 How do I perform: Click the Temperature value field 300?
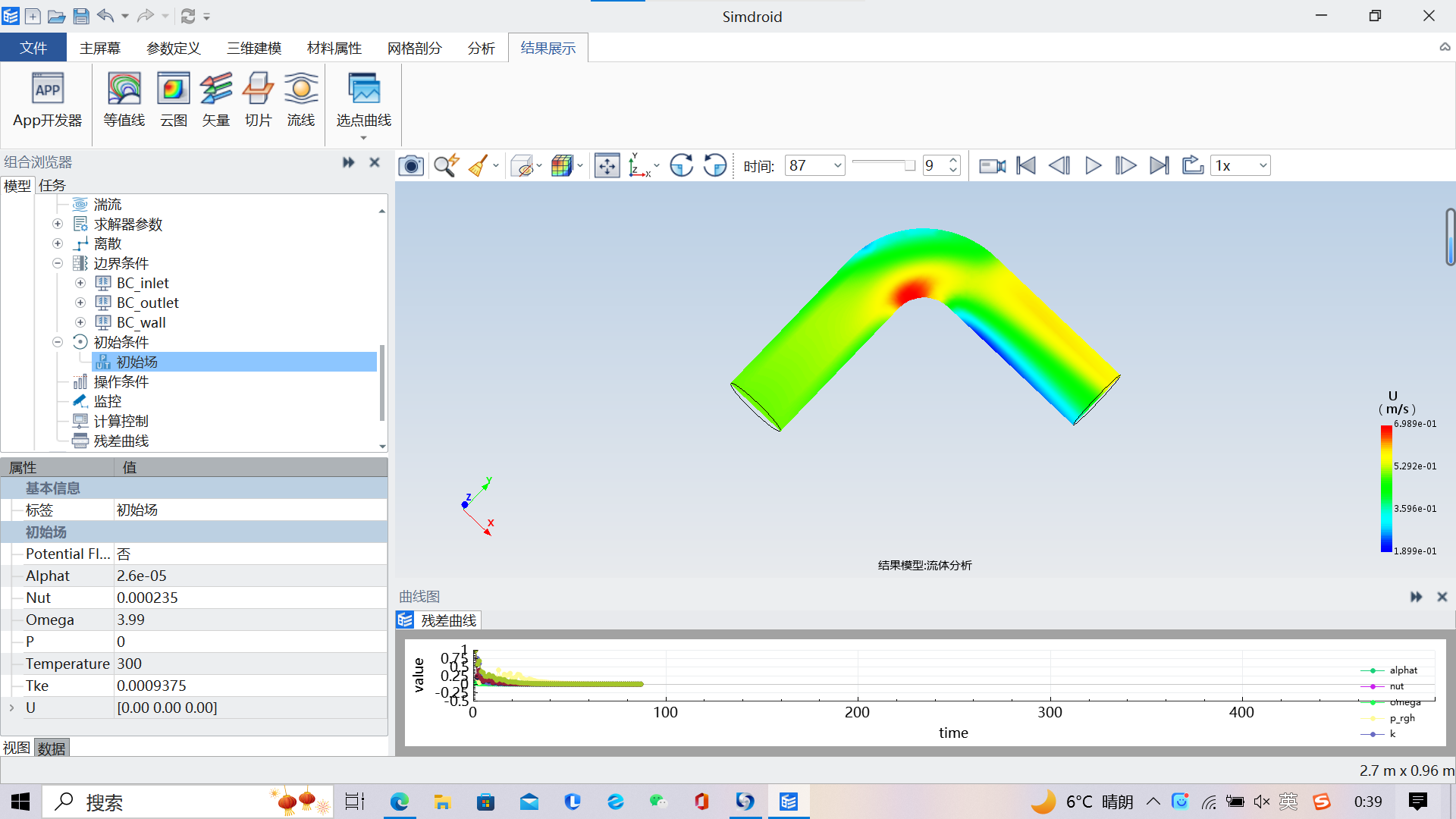[250, 664]
